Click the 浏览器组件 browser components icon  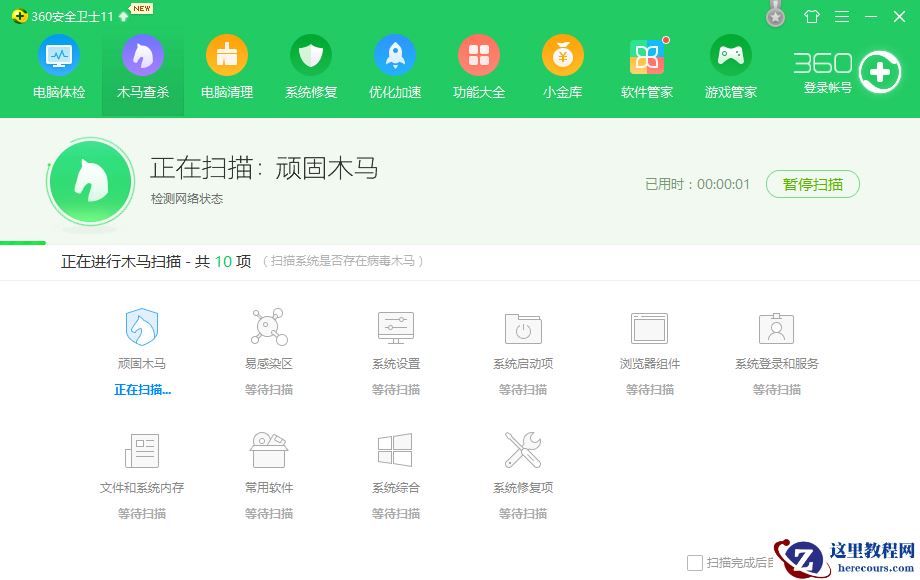[650, 328]
